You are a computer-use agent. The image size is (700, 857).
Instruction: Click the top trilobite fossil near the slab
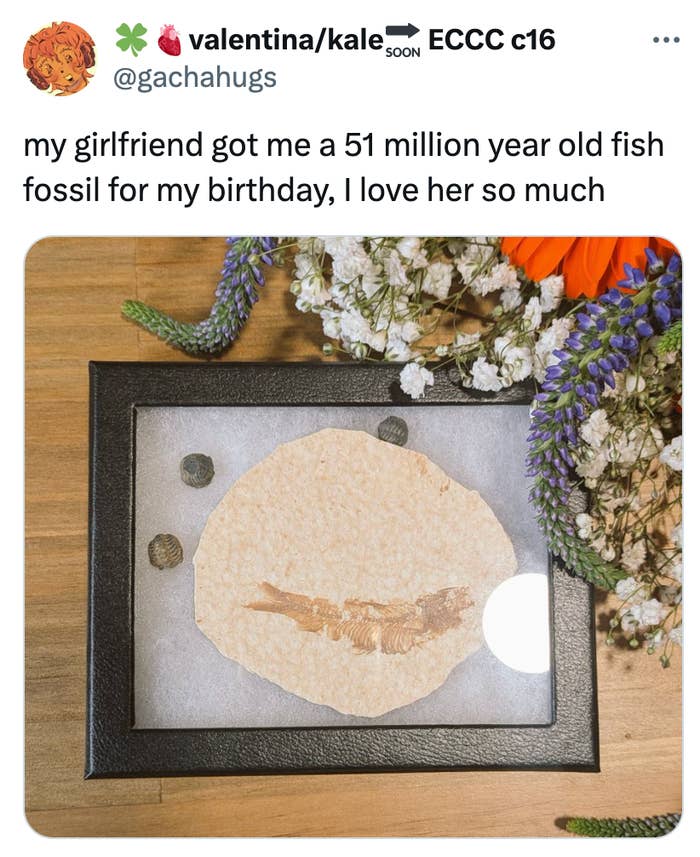(x=393, y=430)
